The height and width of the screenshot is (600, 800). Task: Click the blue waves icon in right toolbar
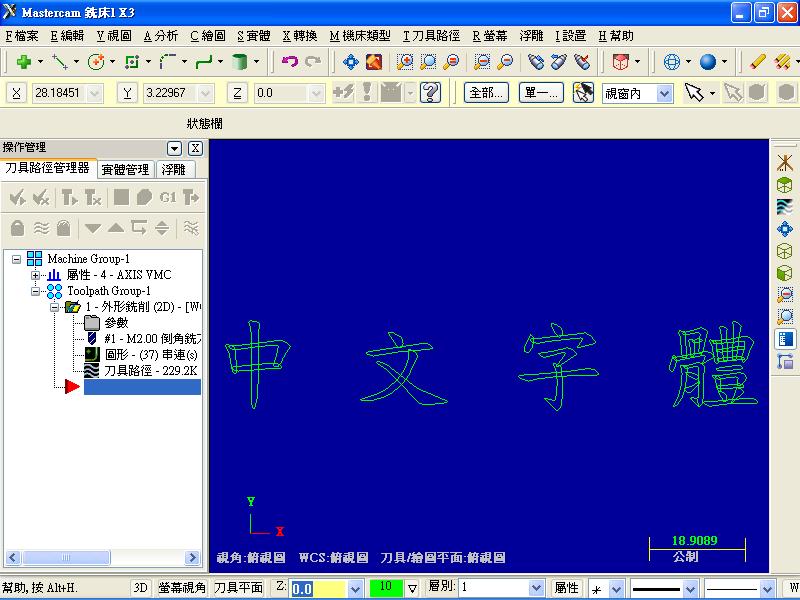pos(784,207)
